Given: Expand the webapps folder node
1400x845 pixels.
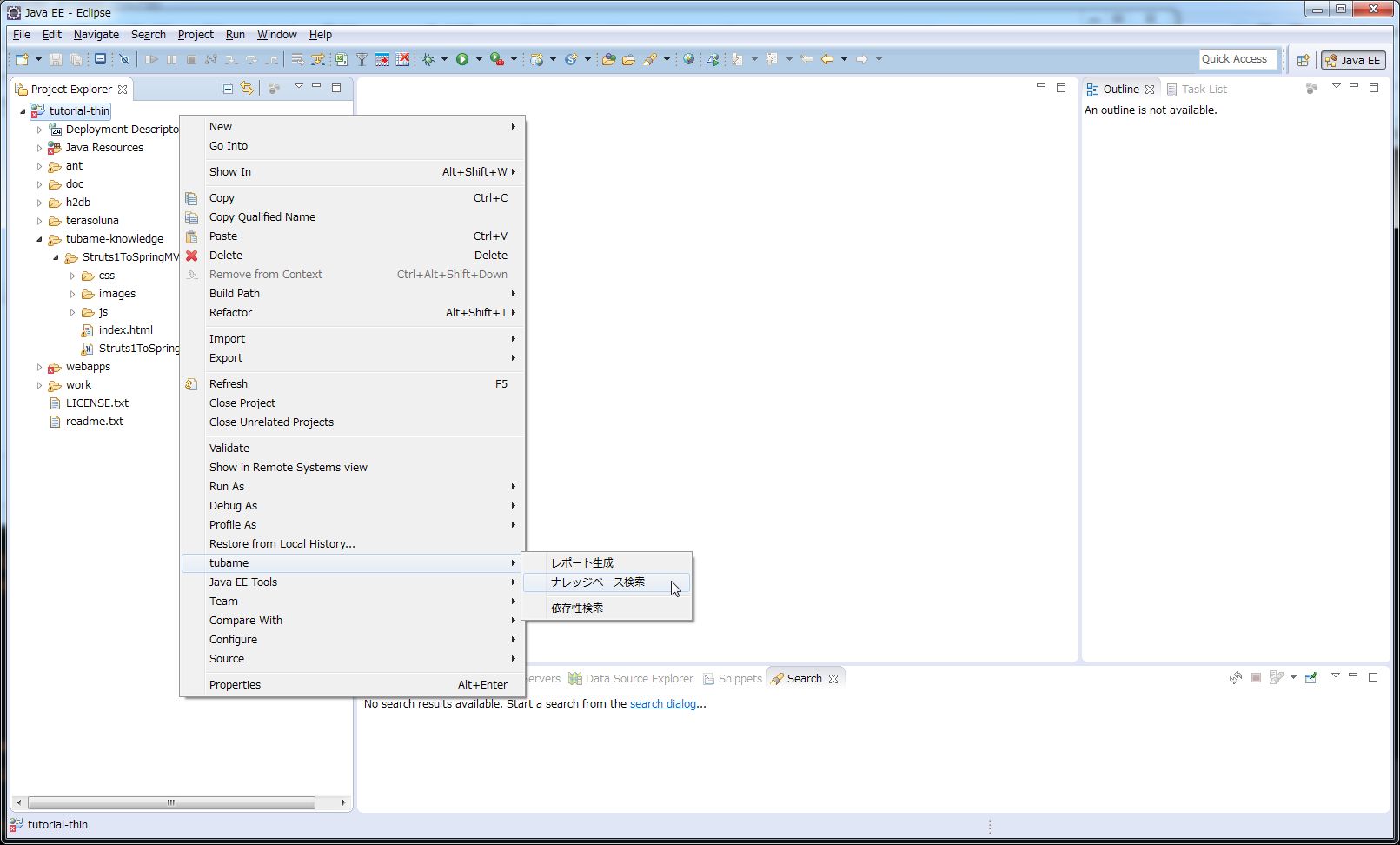Looking at the screenshot, I should (39, 367).
